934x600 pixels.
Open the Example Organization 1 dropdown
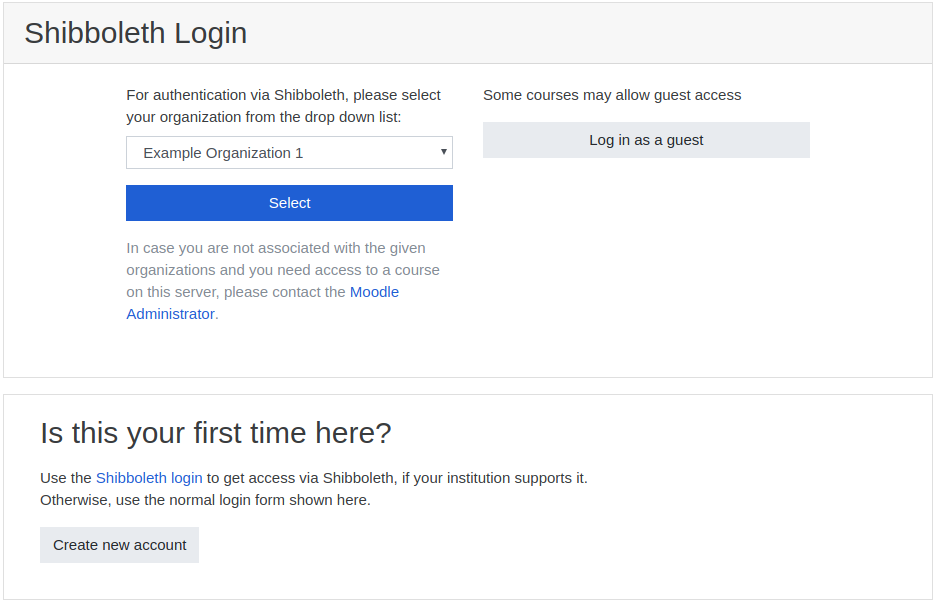click(x=289, y=153)
